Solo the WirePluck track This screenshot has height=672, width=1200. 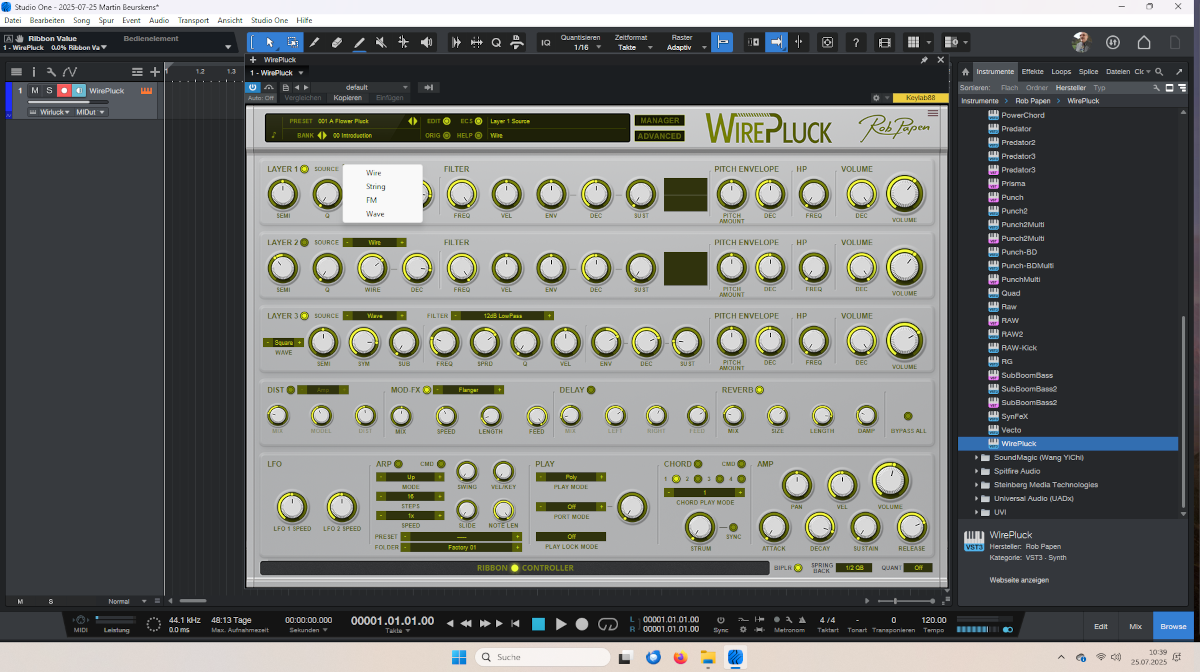click(x=49, y=91)
